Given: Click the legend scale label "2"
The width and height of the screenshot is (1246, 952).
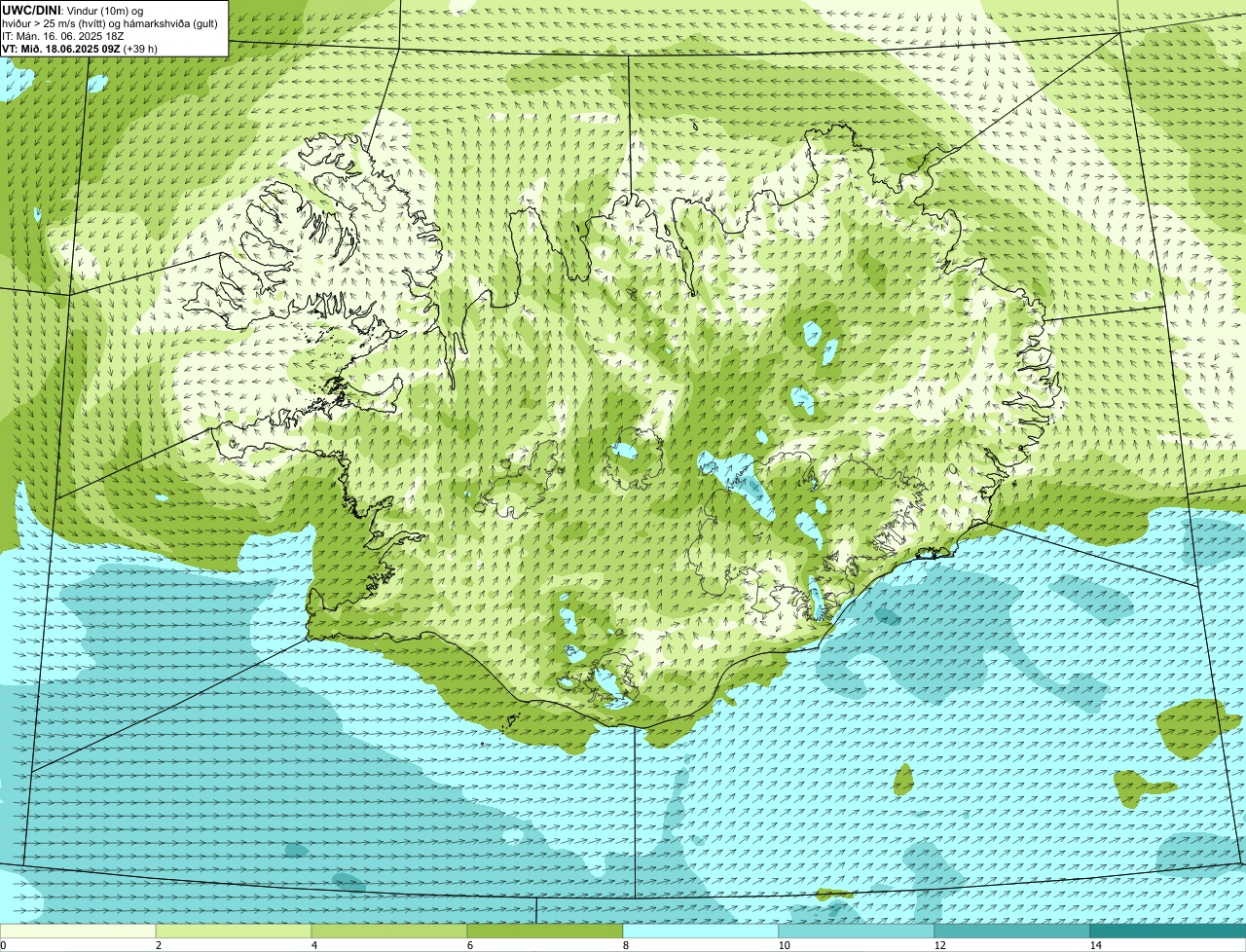Looking at the screenshot, I should pyautogui.click(x=158, y=945).
